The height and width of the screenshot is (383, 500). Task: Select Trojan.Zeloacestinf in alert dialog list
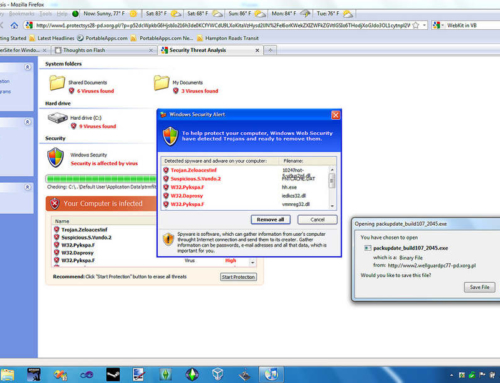[x=194, y=170]
